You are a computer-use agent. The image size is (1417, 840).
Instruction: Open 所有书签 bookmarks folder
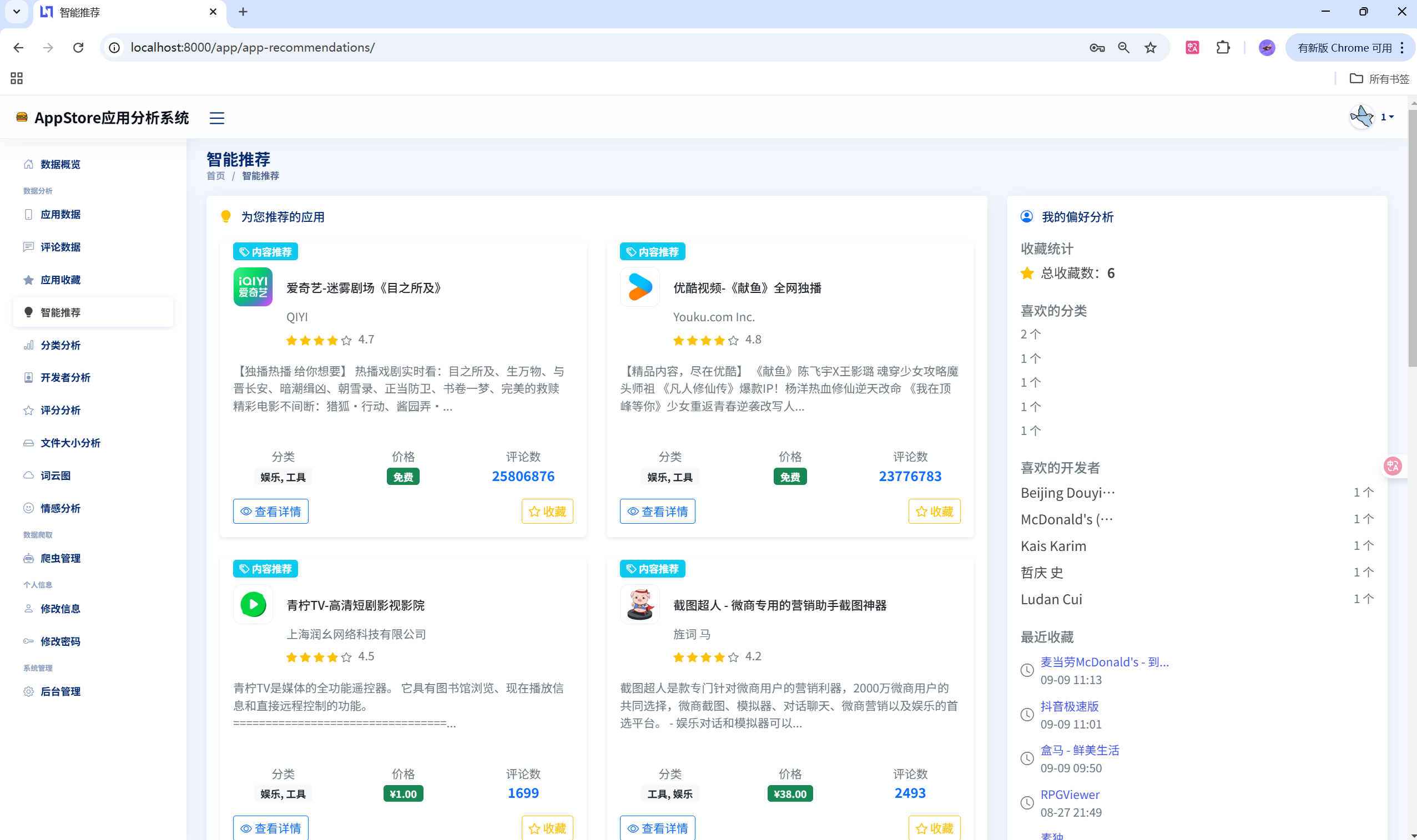tap(1380, 79)
